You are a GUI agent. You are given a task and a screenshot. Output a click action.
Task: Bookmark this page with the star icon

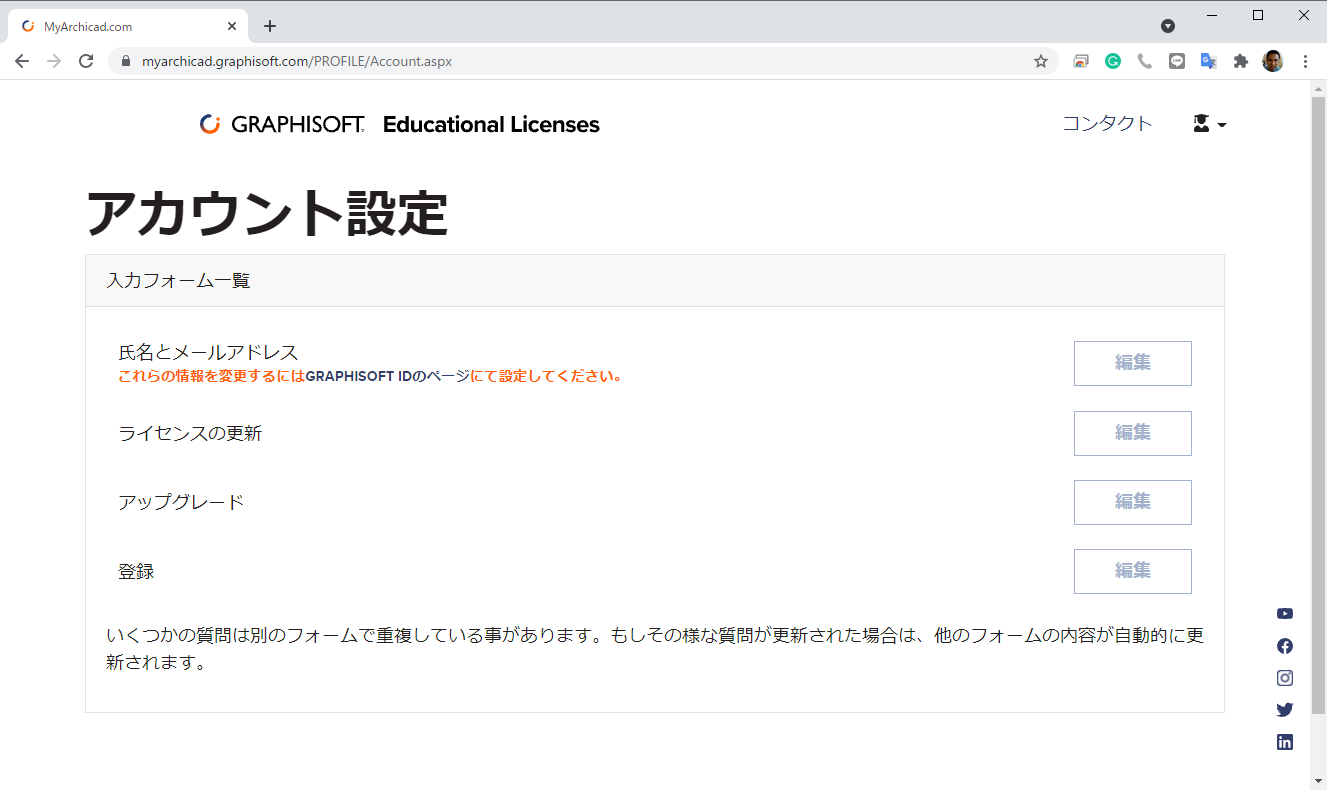(x=1041, y=61)
